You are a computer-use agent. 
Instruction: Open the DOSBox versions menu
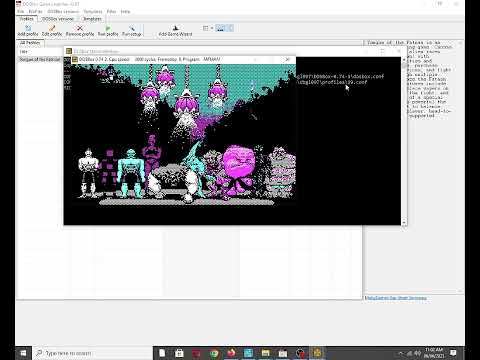coord(63,11)
